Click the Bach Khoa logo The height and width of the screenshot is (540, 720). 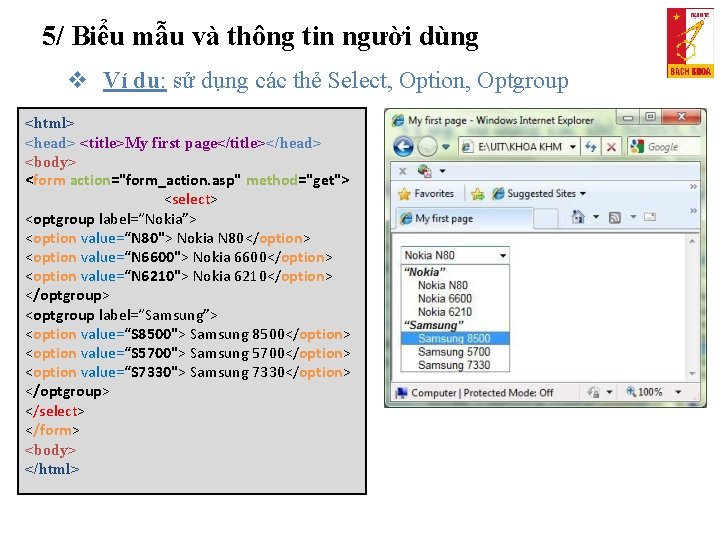click(690, 43)
